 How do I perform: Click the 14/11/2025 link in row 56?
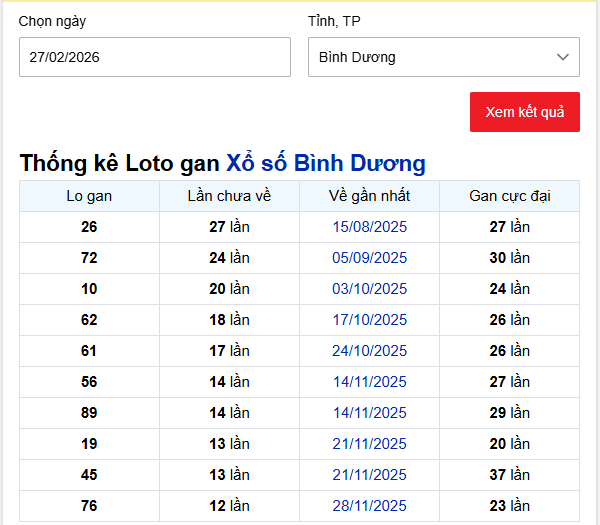tap(369, 382)
